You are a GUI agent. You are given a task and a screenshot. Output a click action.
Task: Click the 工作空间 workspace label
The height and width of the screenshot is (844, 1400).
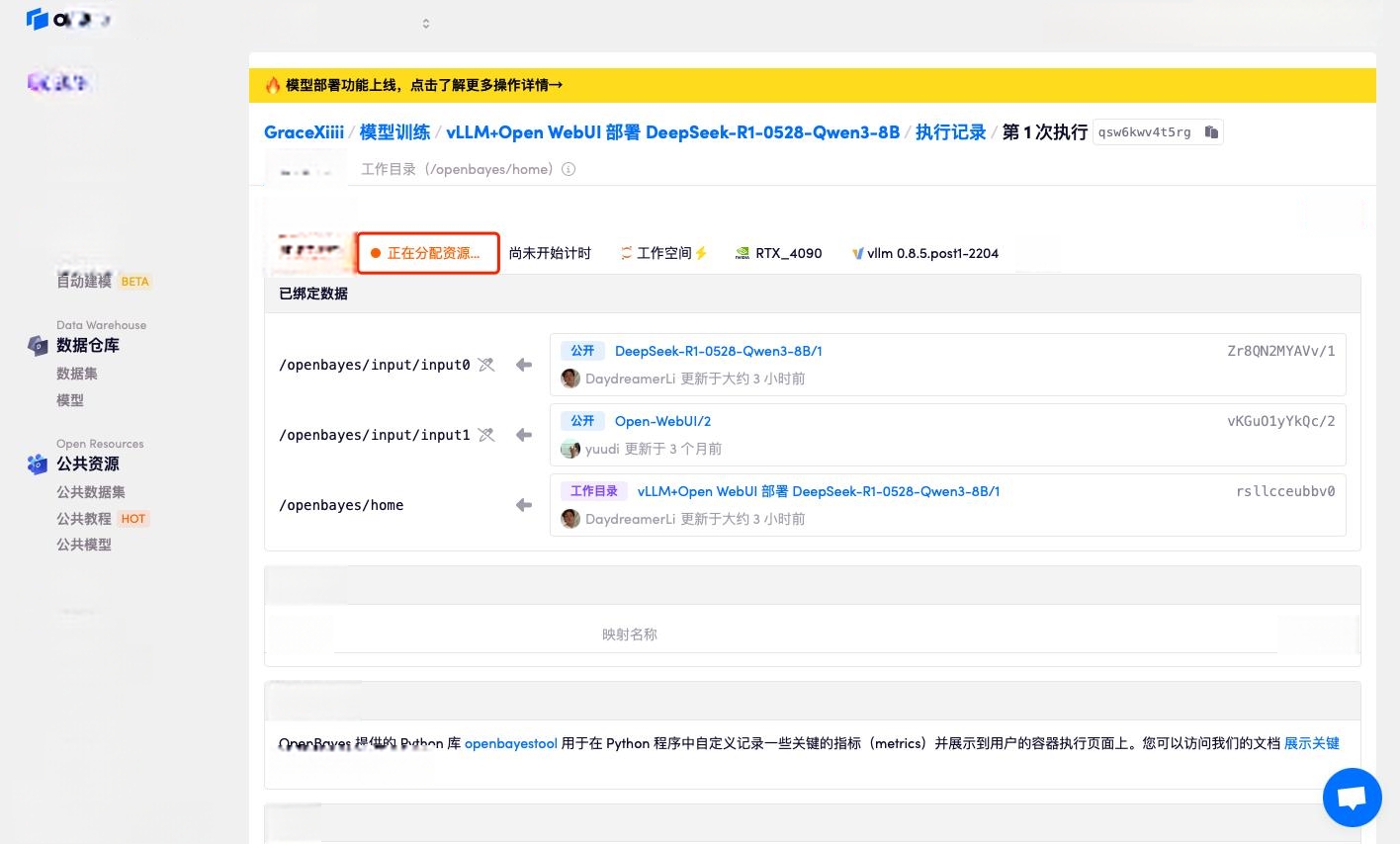click(x=664, y=253)
